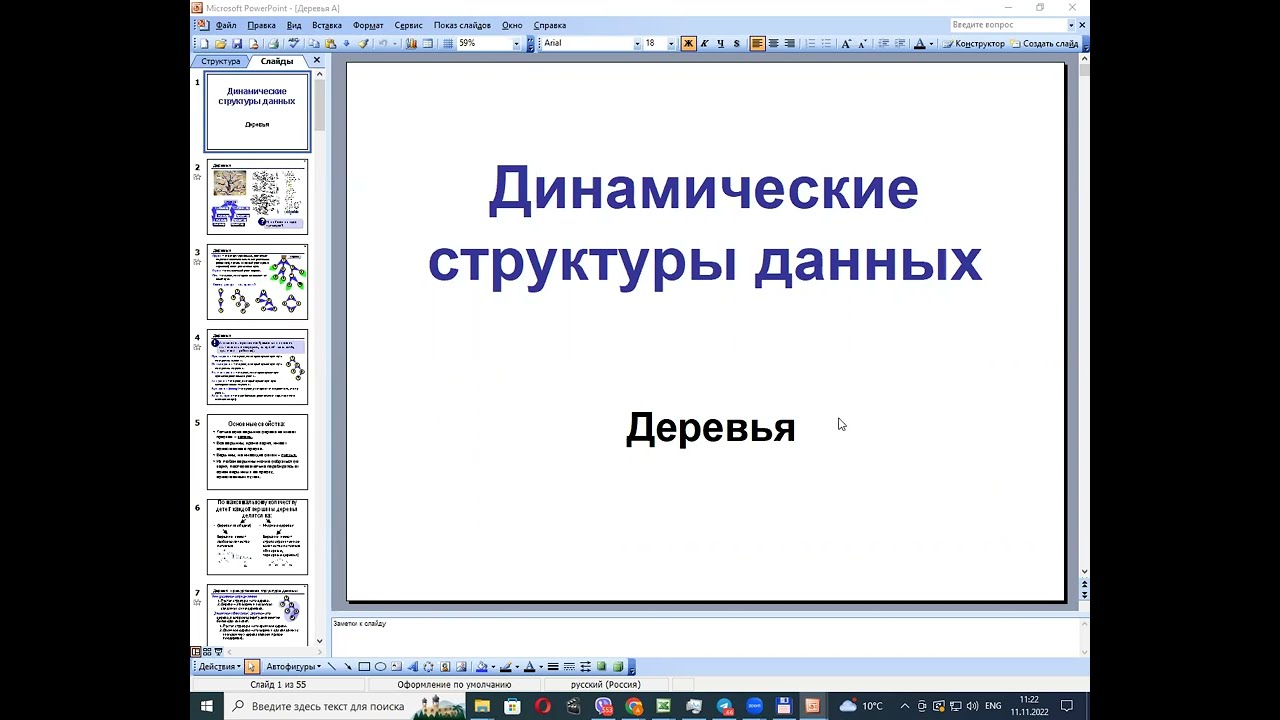Viewport: 1280px width, 720px height.
Task: Open the Вставка menu
Action: 327,25
